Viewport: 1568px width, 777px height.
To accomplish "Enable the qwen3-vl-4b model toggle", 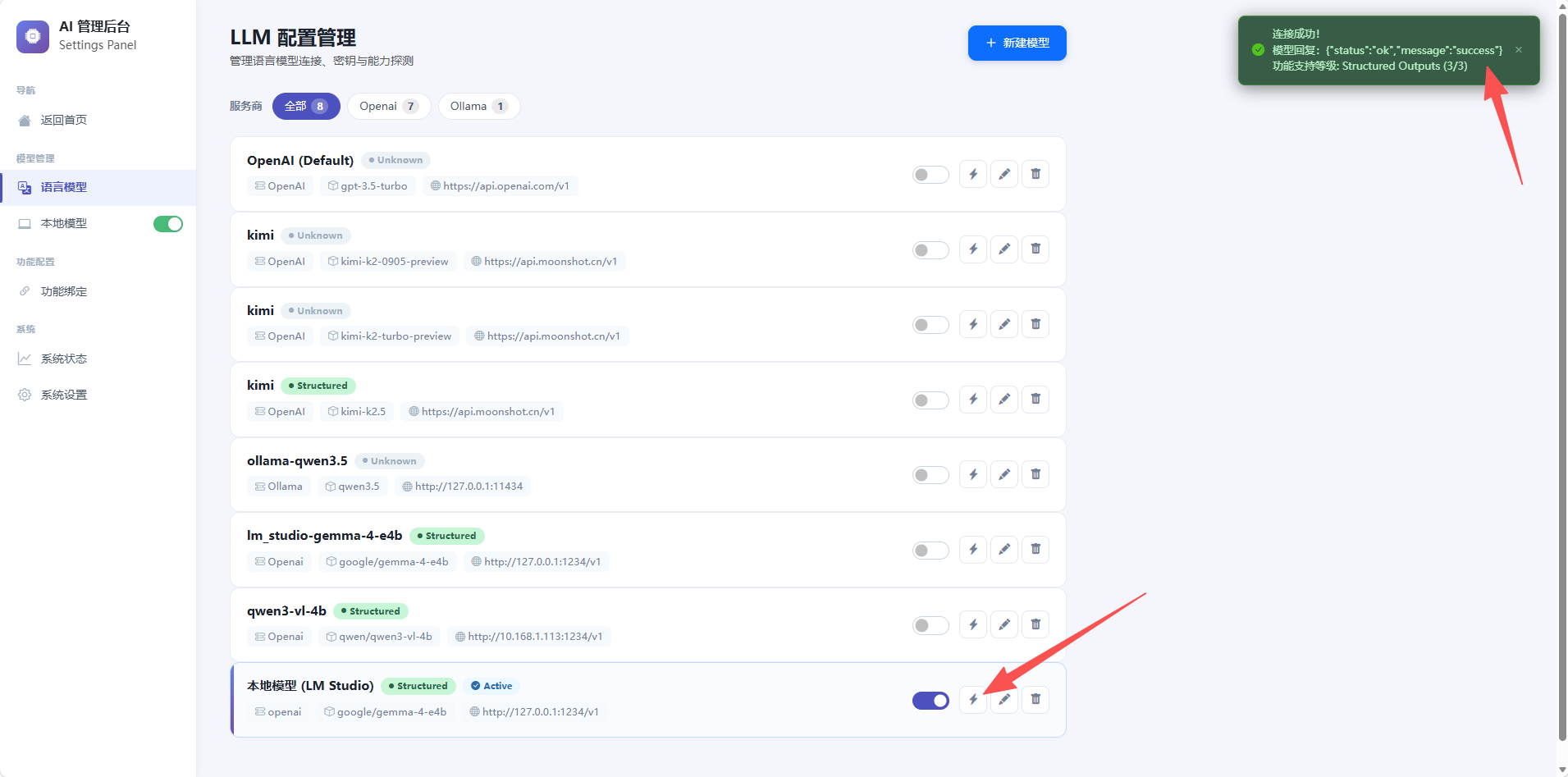I will pos(930,626).
